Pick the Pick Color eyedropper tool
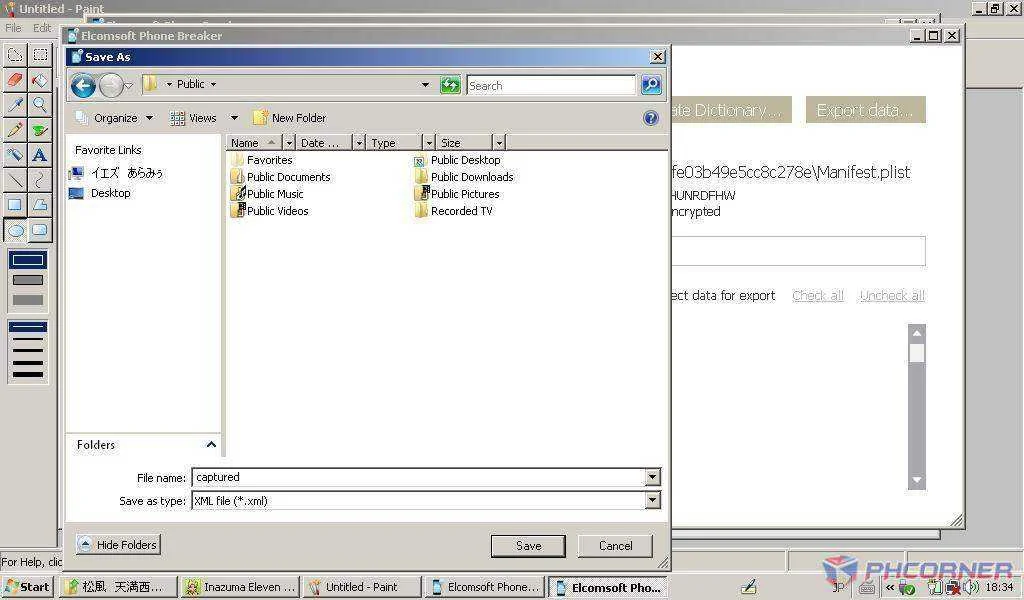Image resolution: width=1024 pixels, height=600 pixels. (x=15, y=104)
